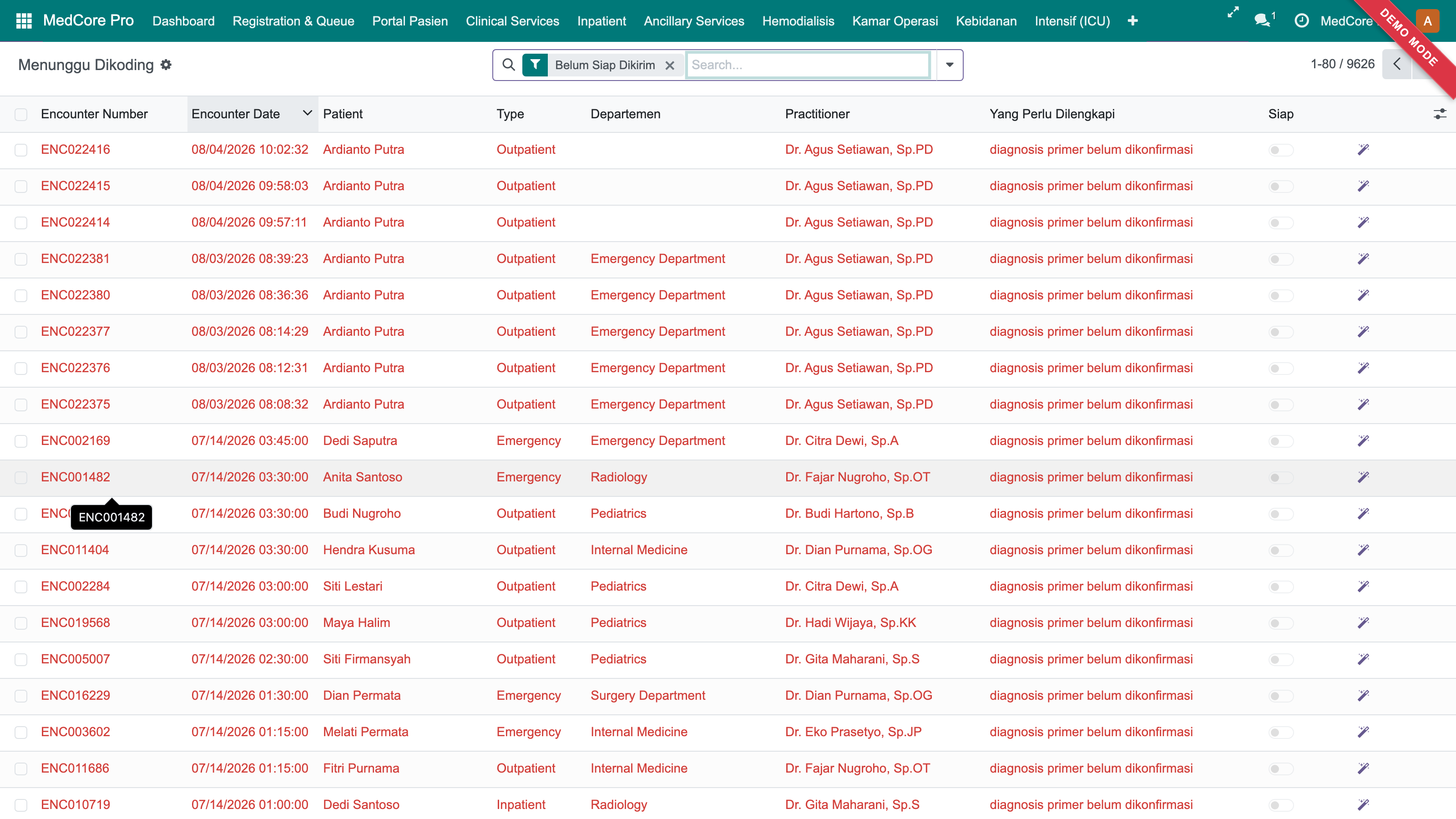Click the fullscreen expand arrows icon

click(1234, 12)
